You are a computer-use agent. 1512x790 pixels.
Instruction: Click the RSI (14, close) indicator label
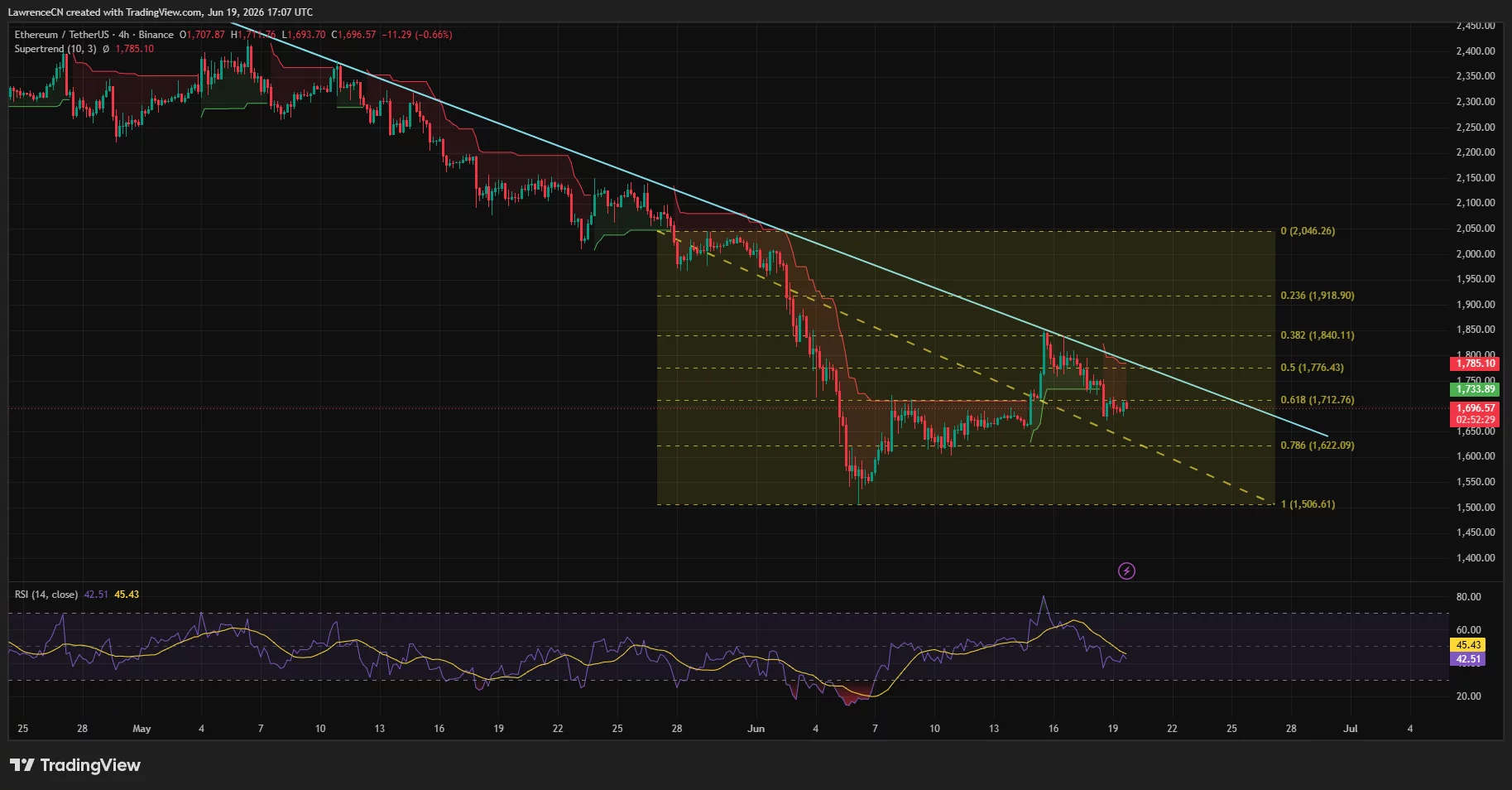46,595
